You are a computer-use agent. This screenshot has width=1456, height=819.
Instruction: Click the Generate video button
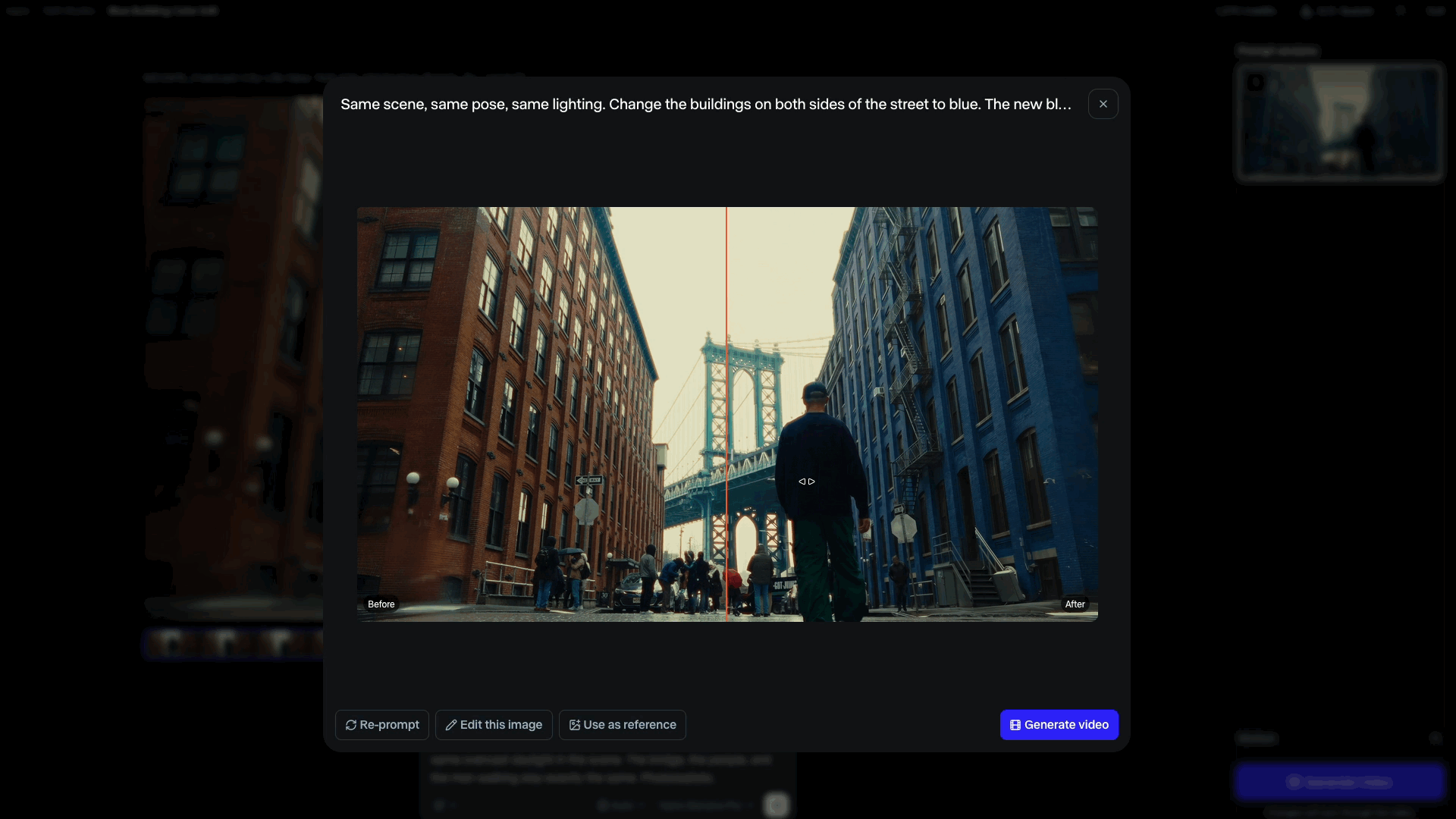tap(1059, 725)
